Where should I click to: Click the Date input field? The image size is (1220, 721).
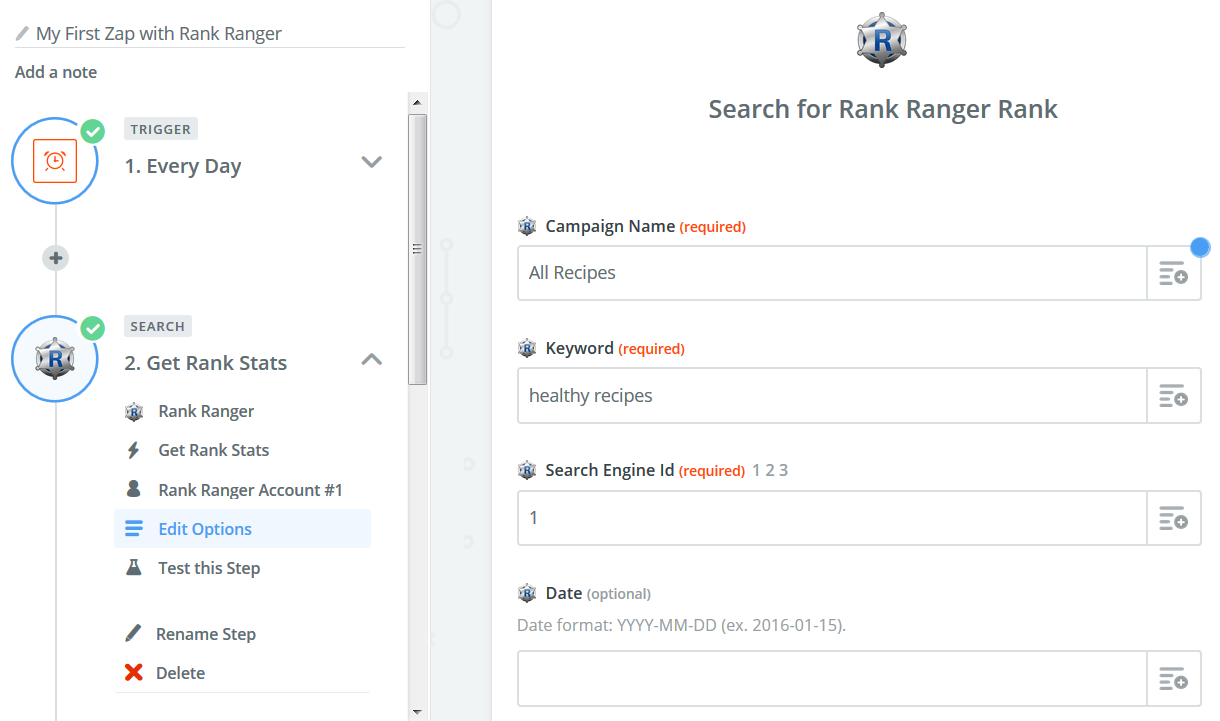832,679
